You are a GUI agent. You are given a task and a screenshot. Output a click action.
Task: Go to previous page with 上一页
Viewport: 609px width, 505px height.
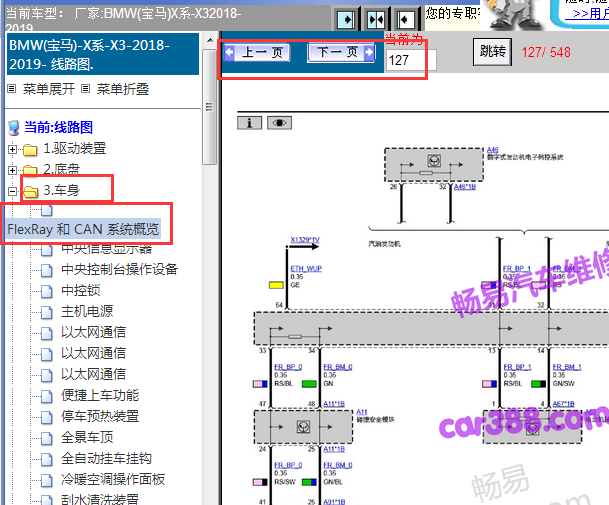tap(257, 52)
